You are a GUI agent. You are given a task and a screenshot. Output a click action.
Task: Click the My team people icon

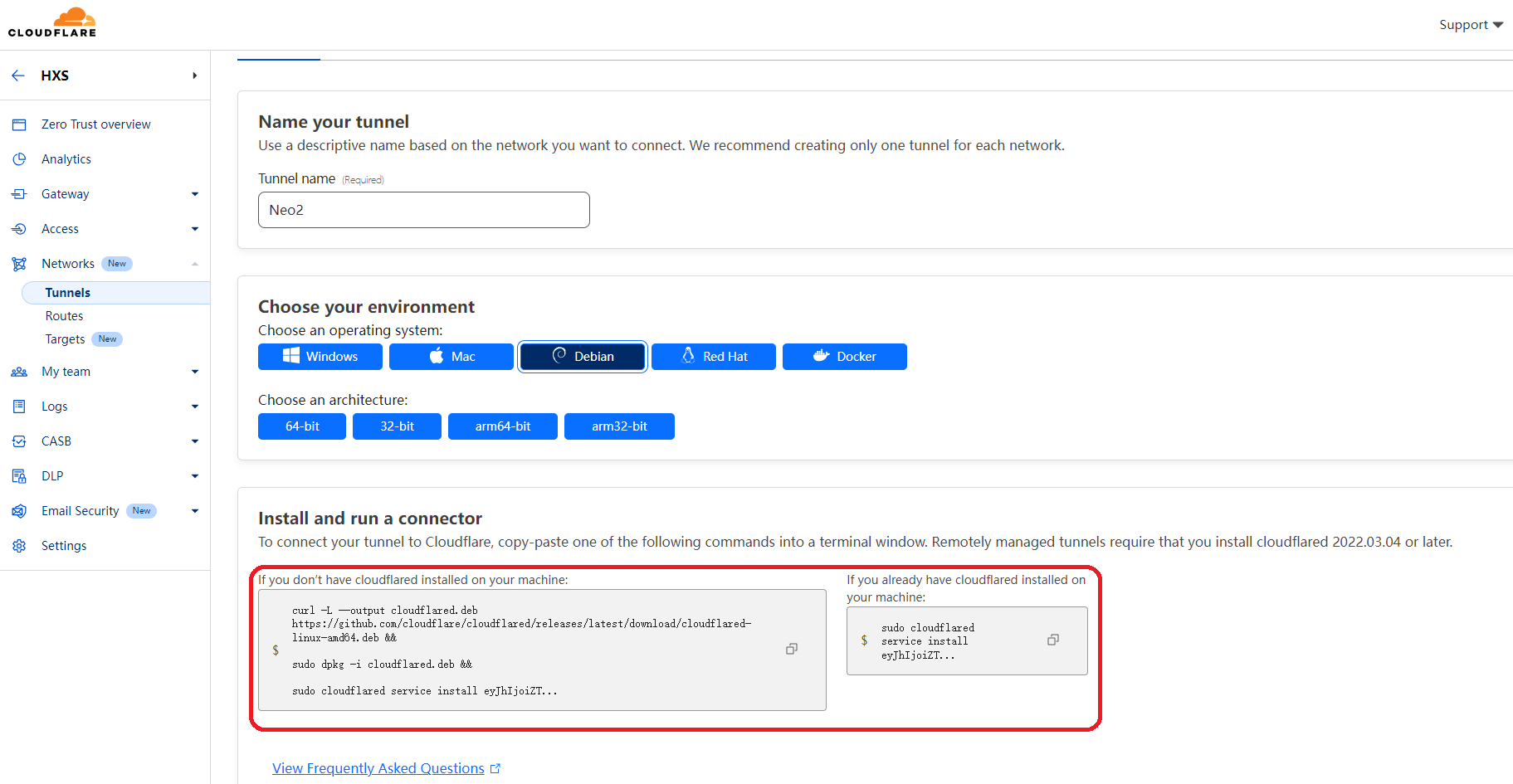[19, 372]
